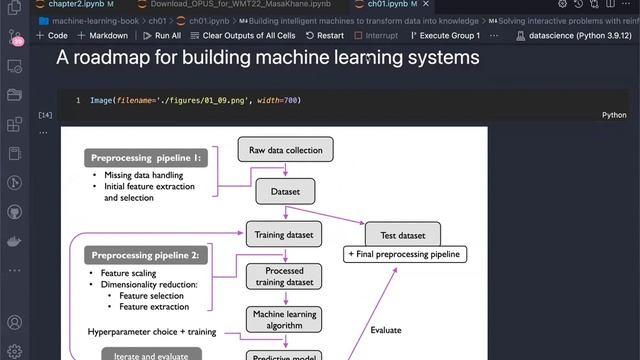Open the GitHub view
This screenshot has width=640, height=360.
(x=15, y=212)
